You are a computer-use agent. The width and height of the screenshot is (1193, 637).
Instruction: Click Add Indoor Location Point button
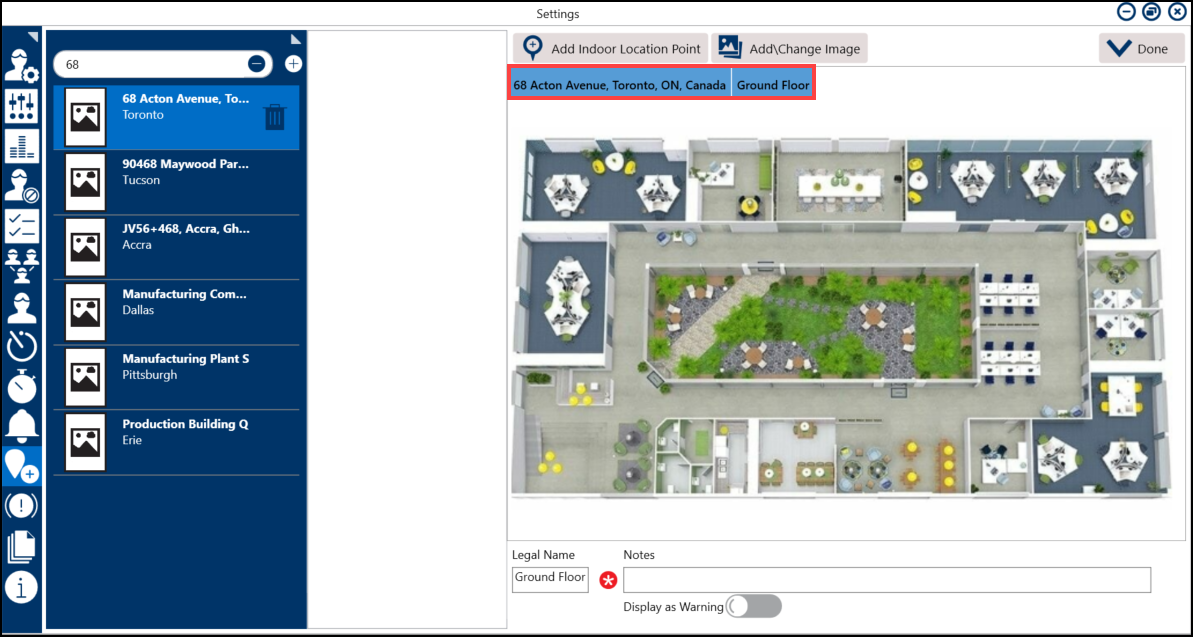coord(611,49)
